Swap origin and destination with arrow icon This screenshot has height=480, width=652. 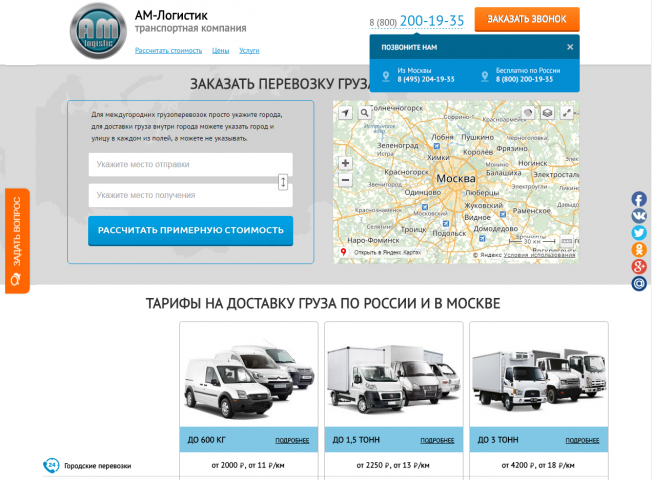tap(283, 182)
